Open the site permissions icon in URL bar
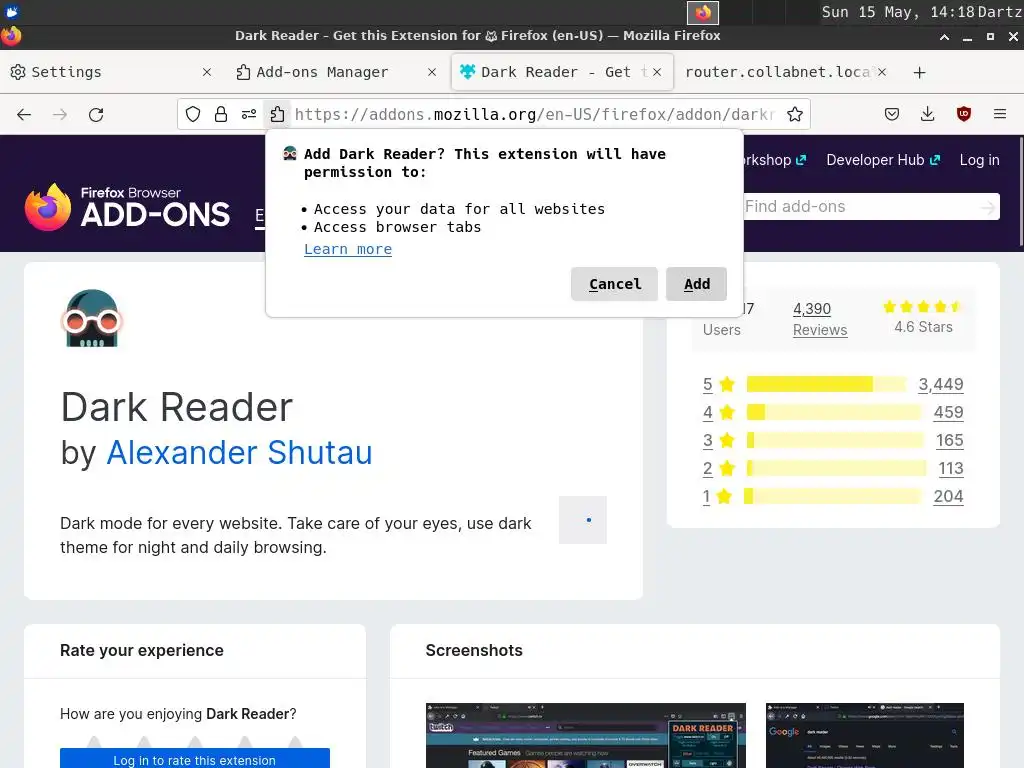1024x768 pixels. click(249, 115)
